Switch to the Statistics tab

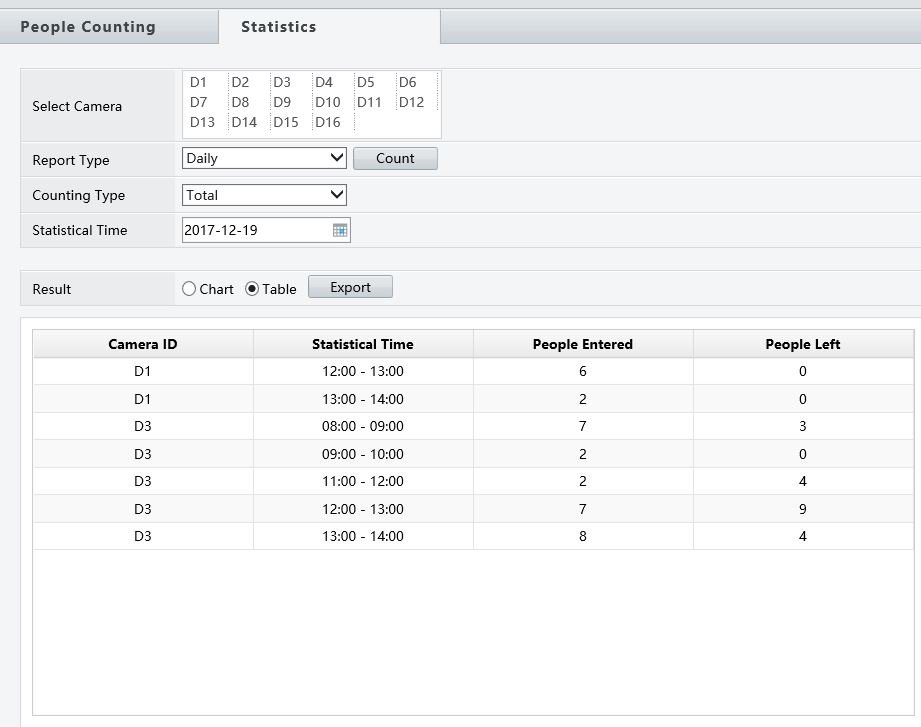[x=278, y=27]
